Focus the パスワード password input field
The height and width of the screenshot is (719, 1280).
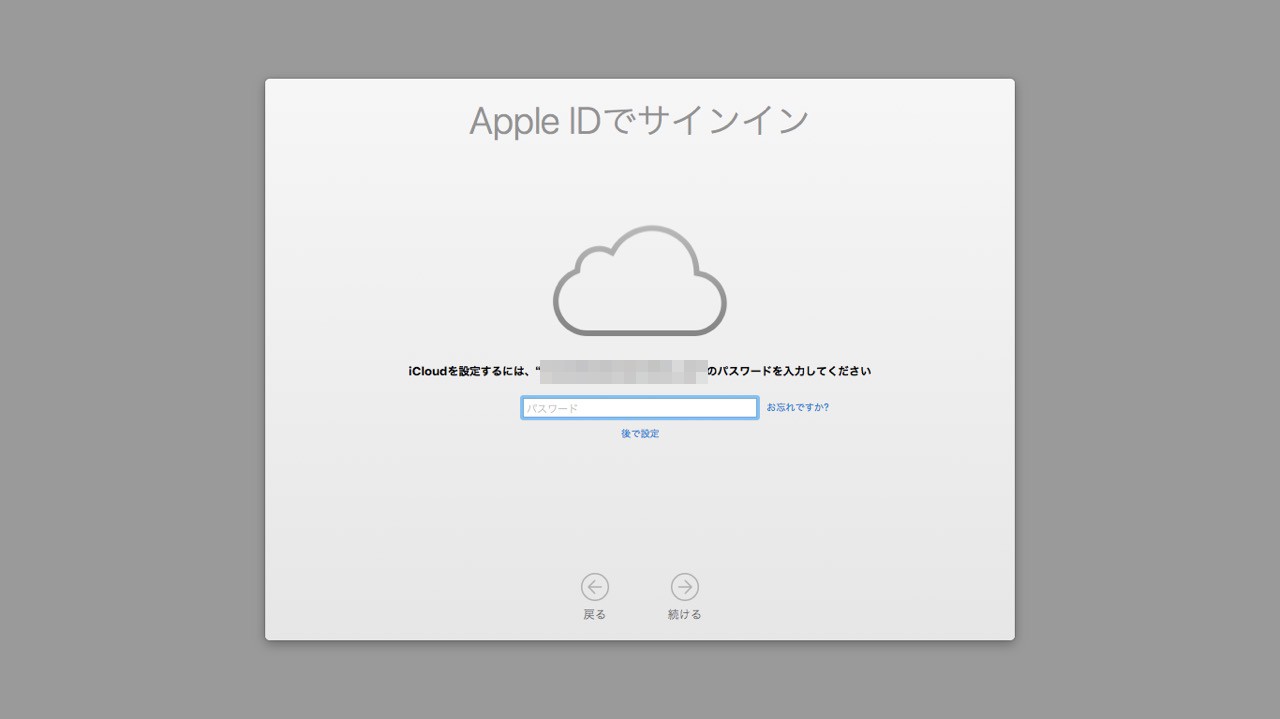(640, 408)
